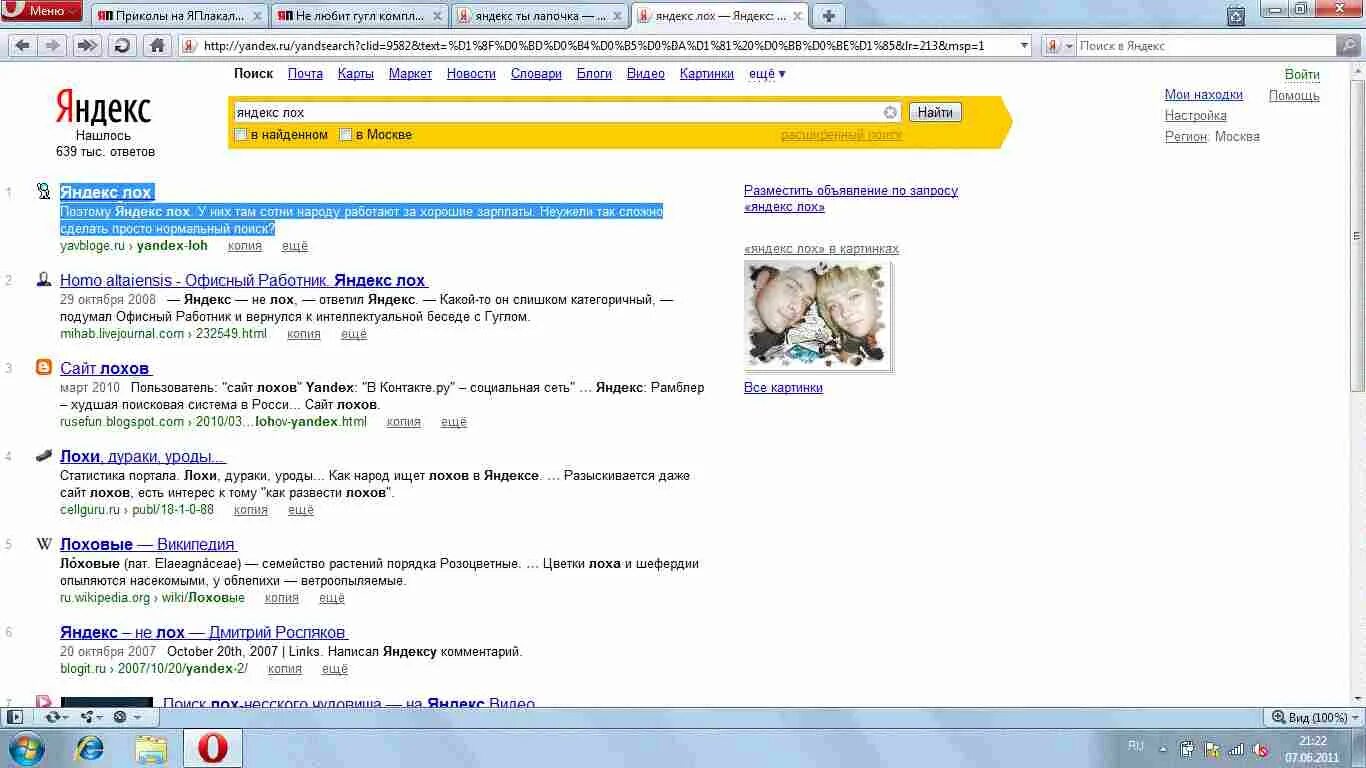The width and height of the screenshot is (1366, 768).
Task: Open the Видео service link
Action: coord(646,74)
